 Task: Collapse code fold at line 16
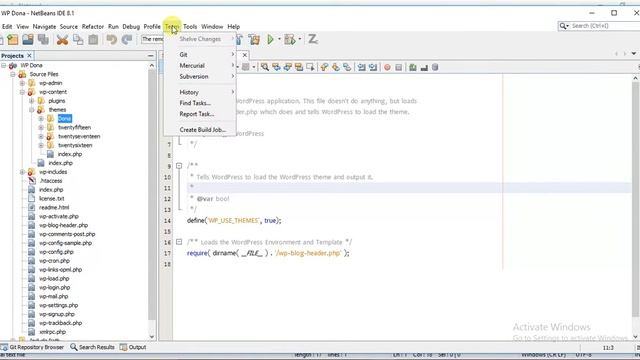179,242
